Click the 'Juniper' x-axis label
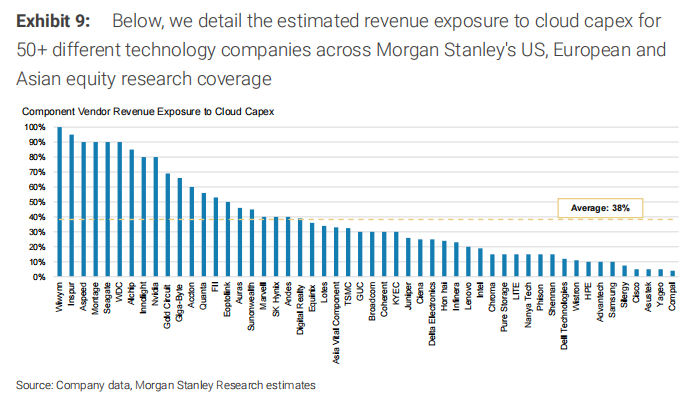Viewport: 693px width, 419px height. (408, 296)
